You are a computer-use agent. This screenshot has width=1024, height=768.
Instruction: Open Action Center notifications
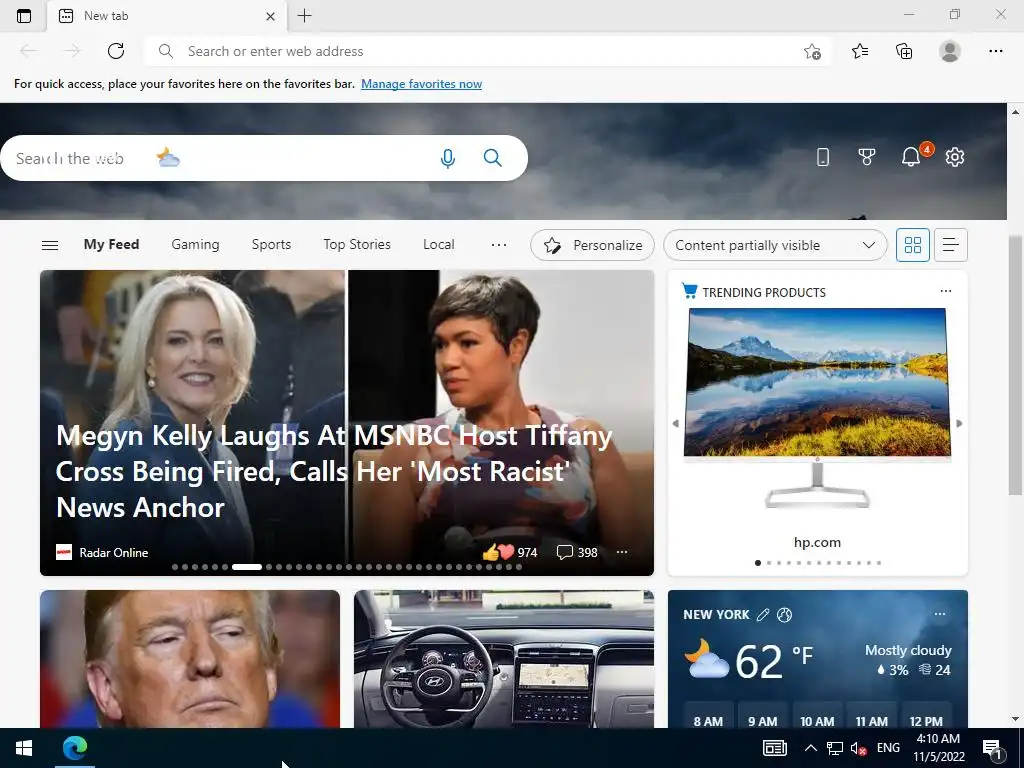992,748
